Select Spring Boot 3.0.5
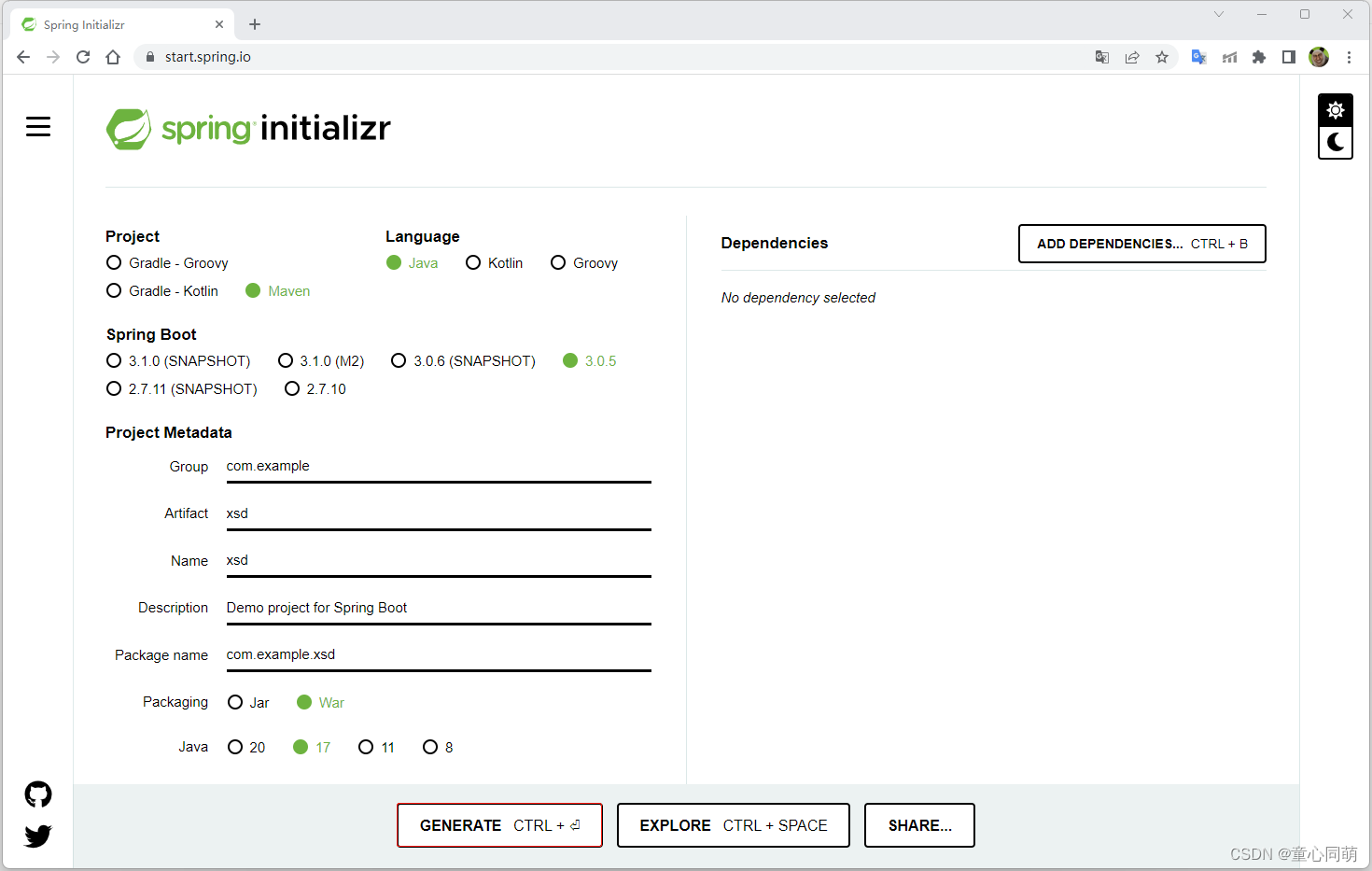The height and width of the screenshot is (871, 1372). [x=590, y=361]
